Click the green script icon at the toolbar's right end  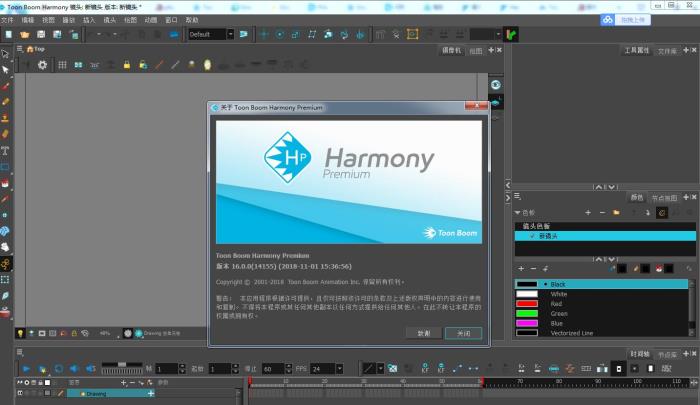coord(511,34)
